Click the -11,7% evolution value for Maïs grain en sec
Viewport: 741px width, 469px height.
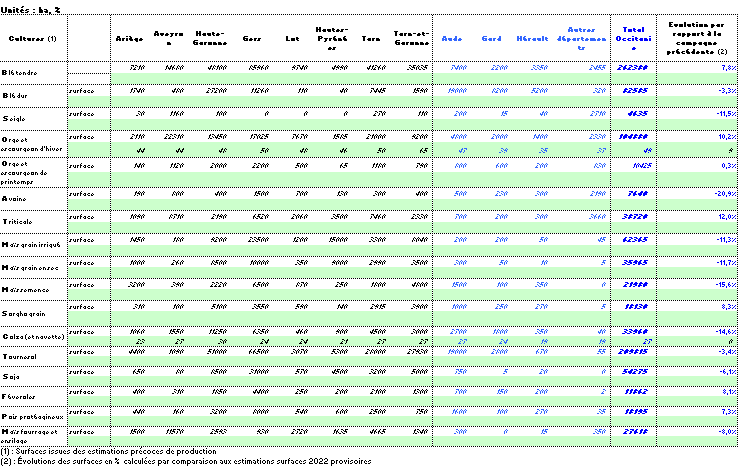(x=726, y=263)
